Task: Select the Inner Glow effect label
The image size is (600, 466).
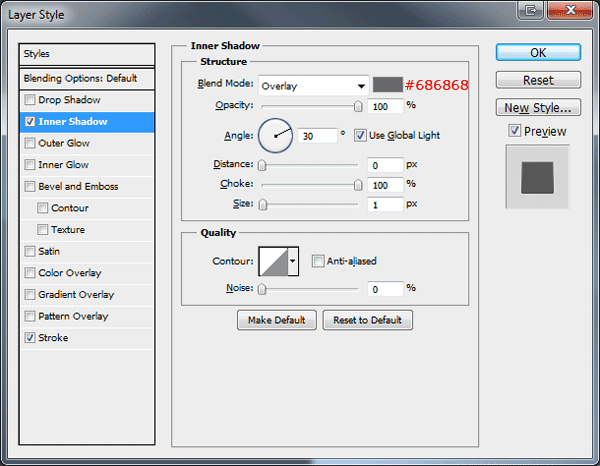Action: (64, 165)
